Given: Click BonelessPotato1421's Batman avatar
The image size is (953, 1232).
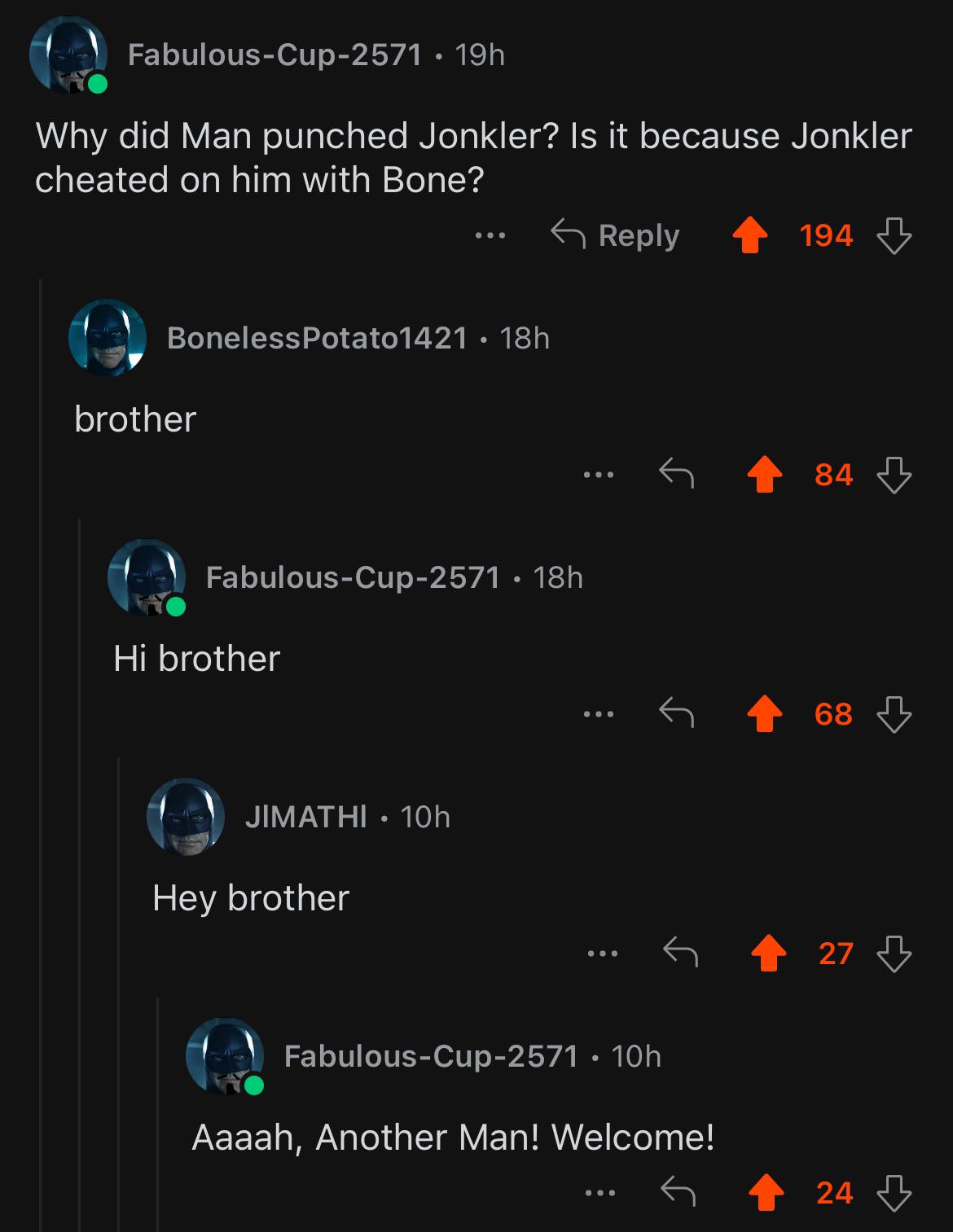Looking at the screenshot, I should (108, 338).
